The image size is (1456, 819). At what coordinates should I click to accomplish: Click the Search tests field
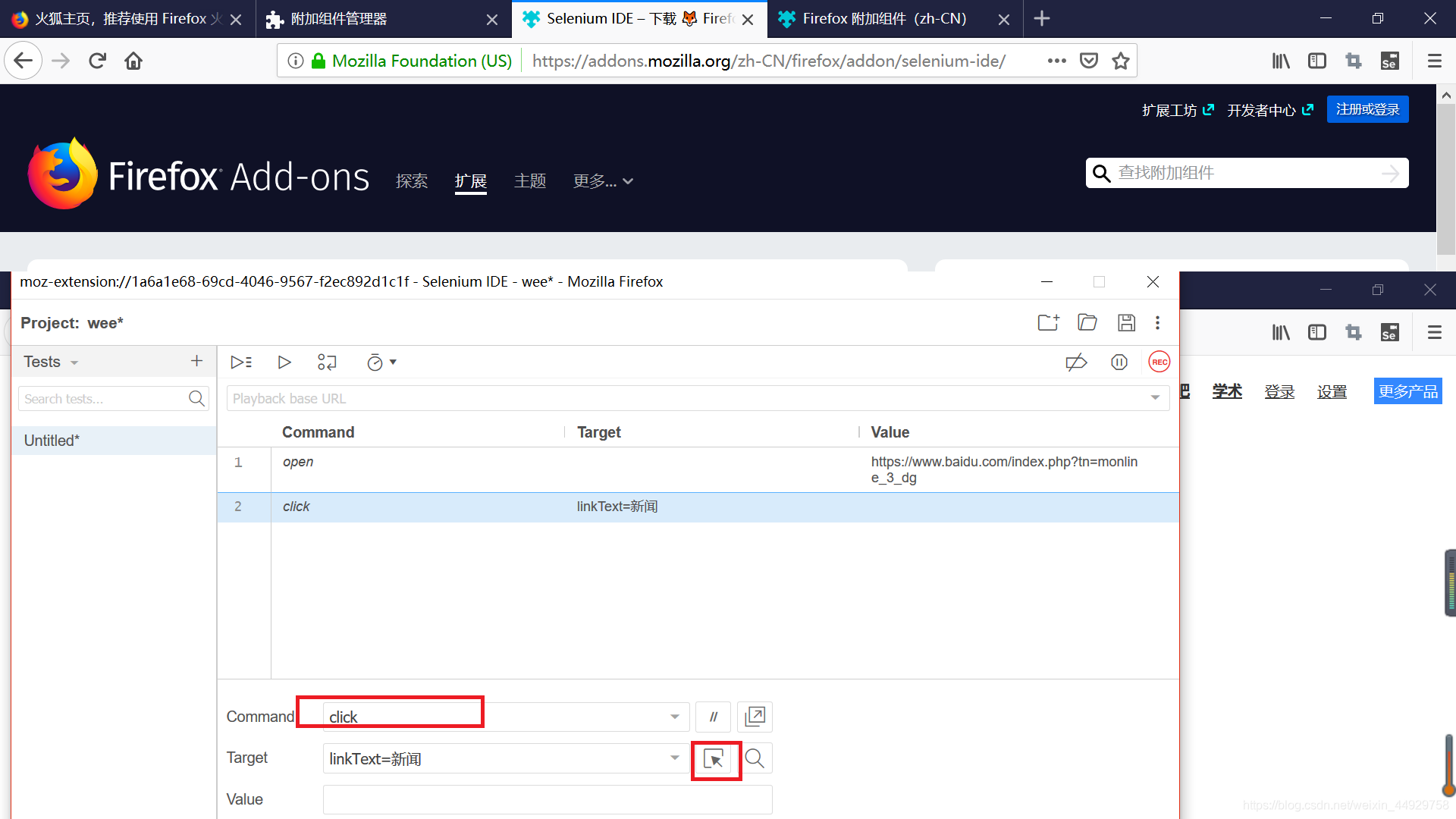tap(113, 399)
